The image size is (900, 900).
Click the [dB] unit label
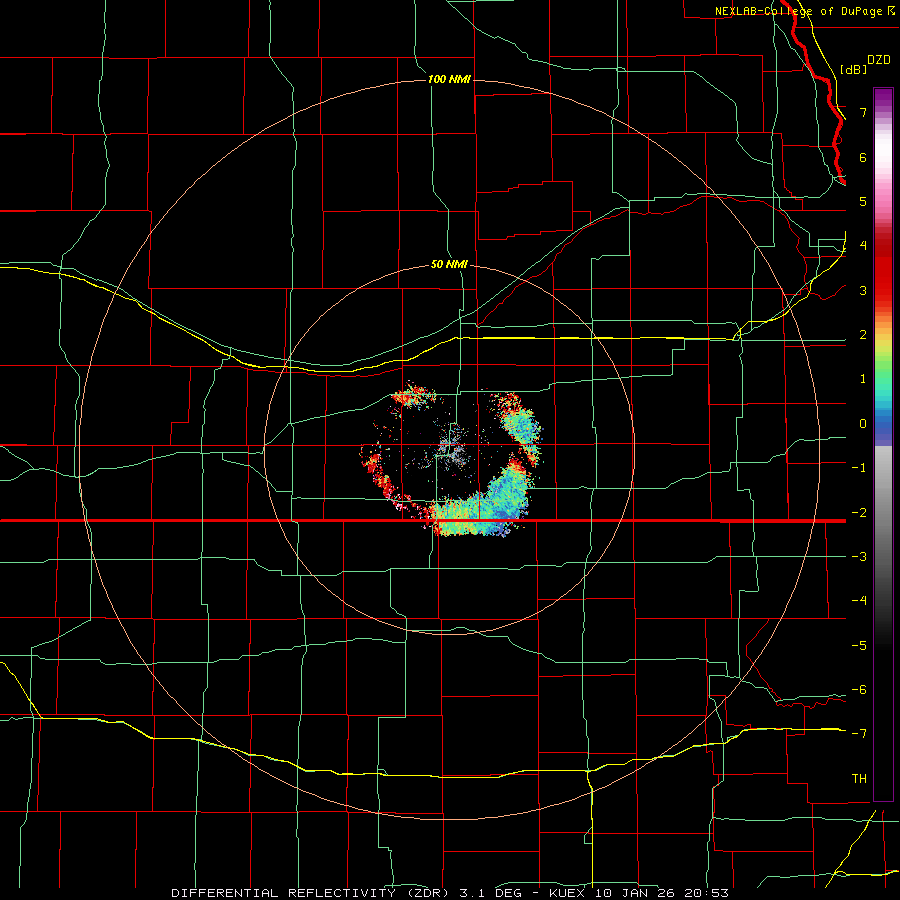pos(854,69)
